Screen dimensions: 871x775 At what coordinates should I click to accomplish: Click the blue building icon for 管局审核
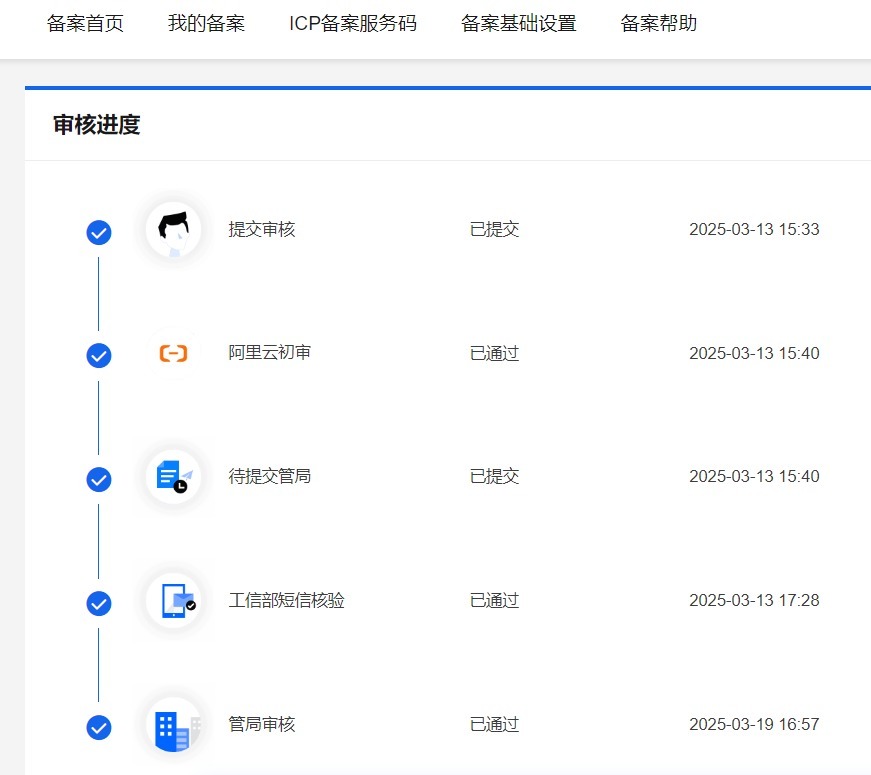tap(173, 725)
